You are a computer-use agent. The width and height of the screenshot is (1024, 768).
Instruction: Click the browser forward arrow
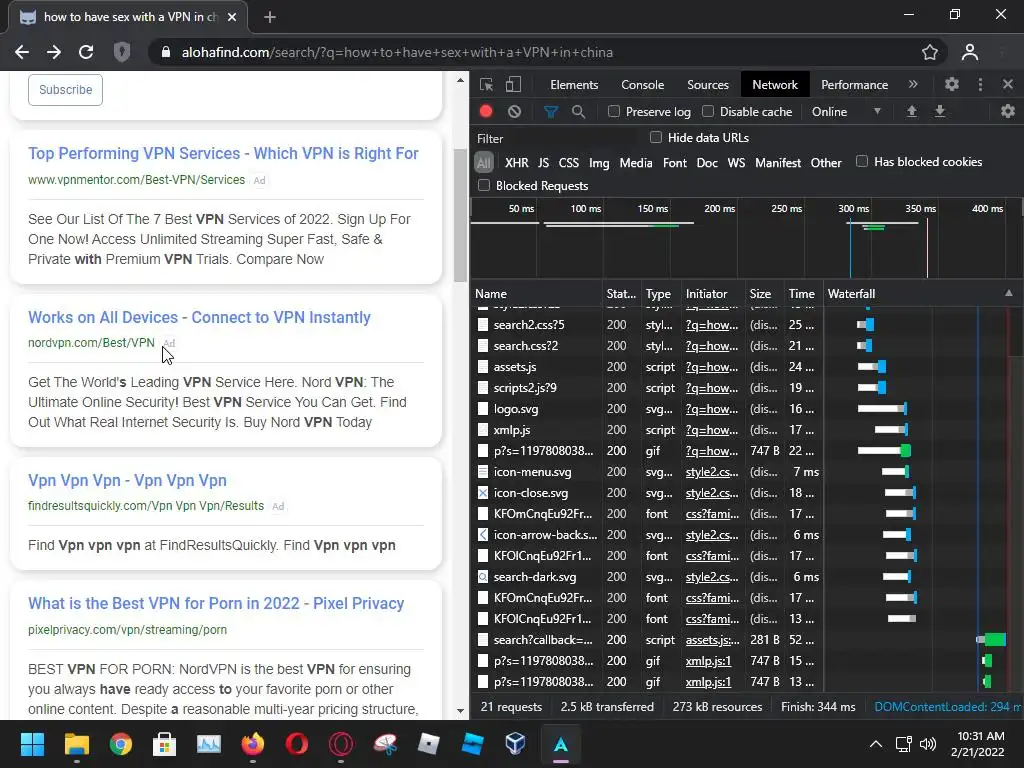(54, 52)
